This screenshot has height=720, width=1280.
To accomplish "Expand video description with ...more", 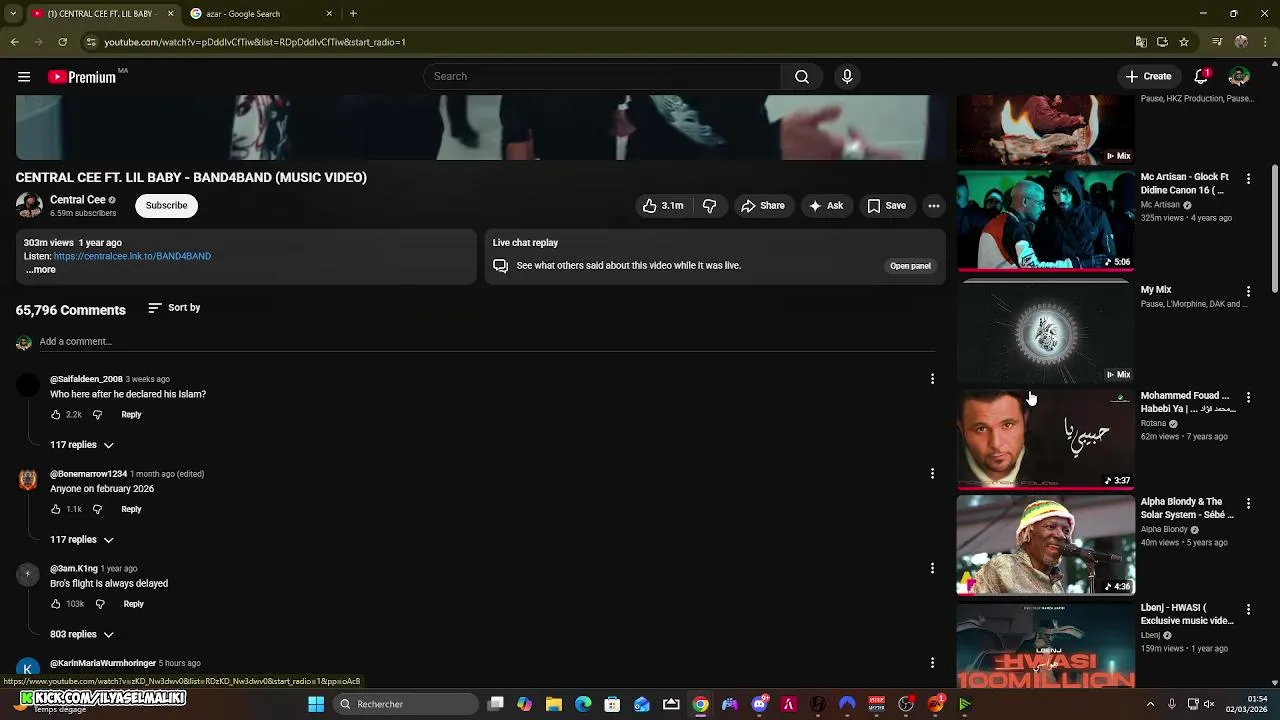I will click(x=40, y=270).
